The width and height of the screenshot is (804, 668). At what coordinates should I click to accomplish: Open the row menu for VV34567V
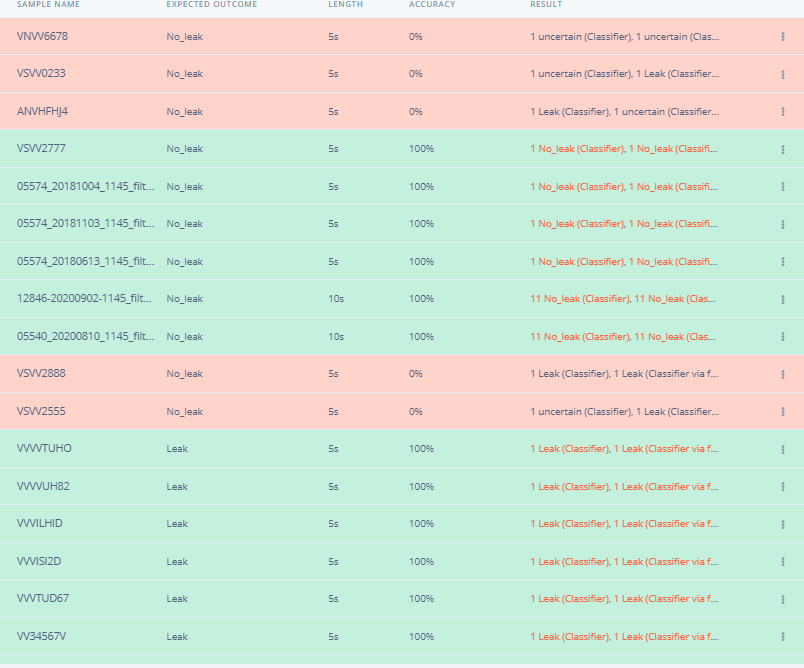[x=782, y=637]
